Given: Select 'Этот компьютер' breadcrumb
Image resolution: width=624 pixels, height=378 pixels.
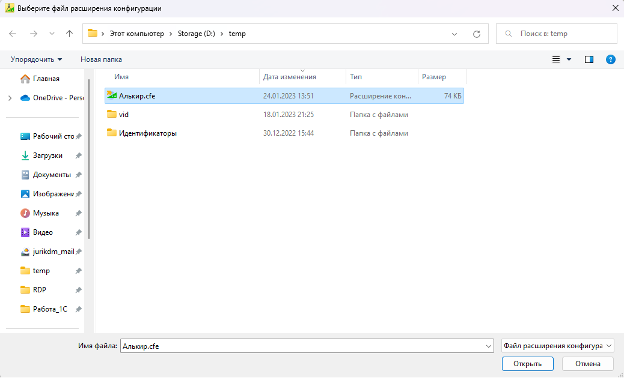Looking at the screenshot, I should click(137, 34).
